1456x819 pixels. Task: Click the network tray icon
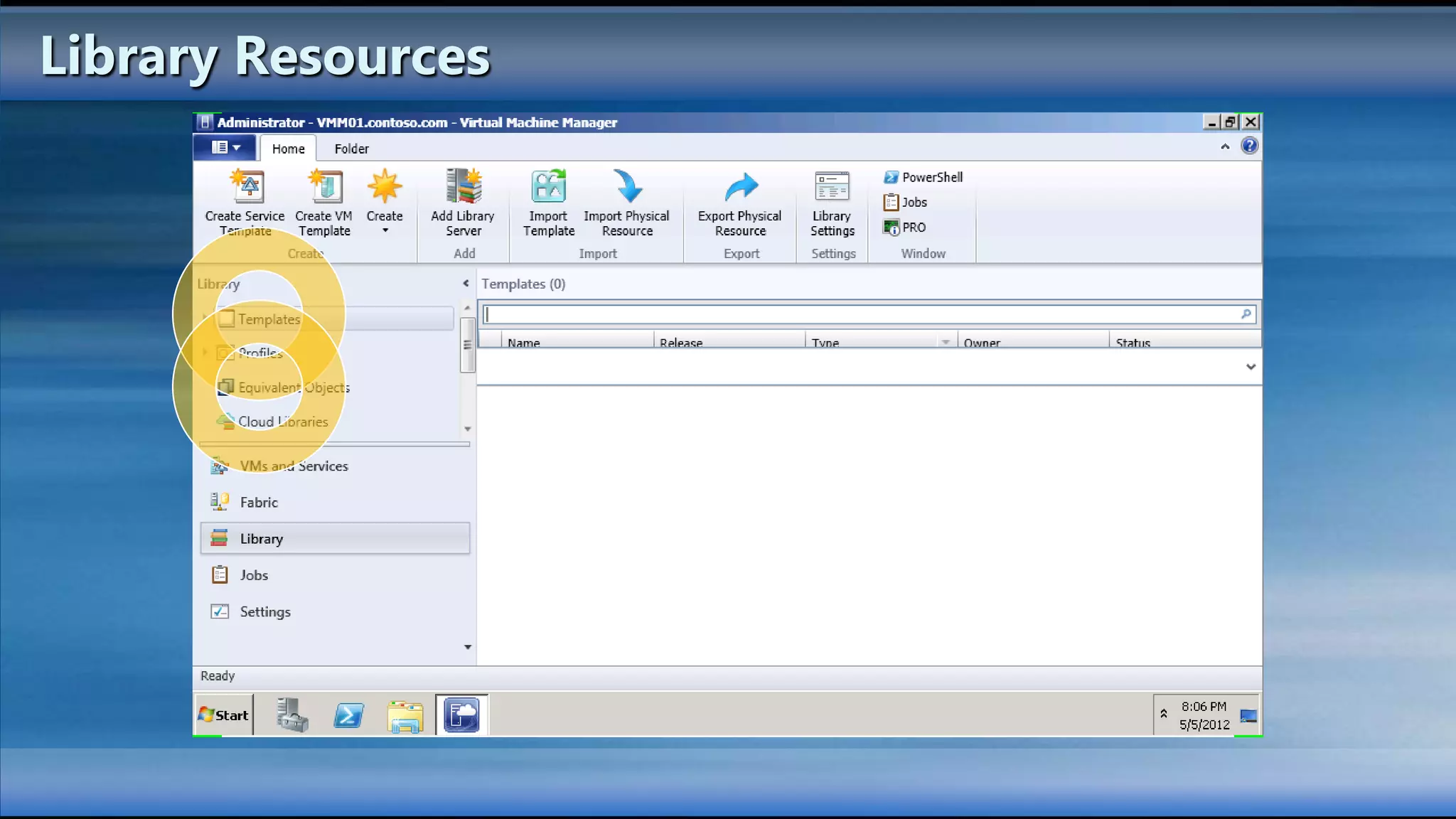pyautogui.click(x=1248, y=716)
